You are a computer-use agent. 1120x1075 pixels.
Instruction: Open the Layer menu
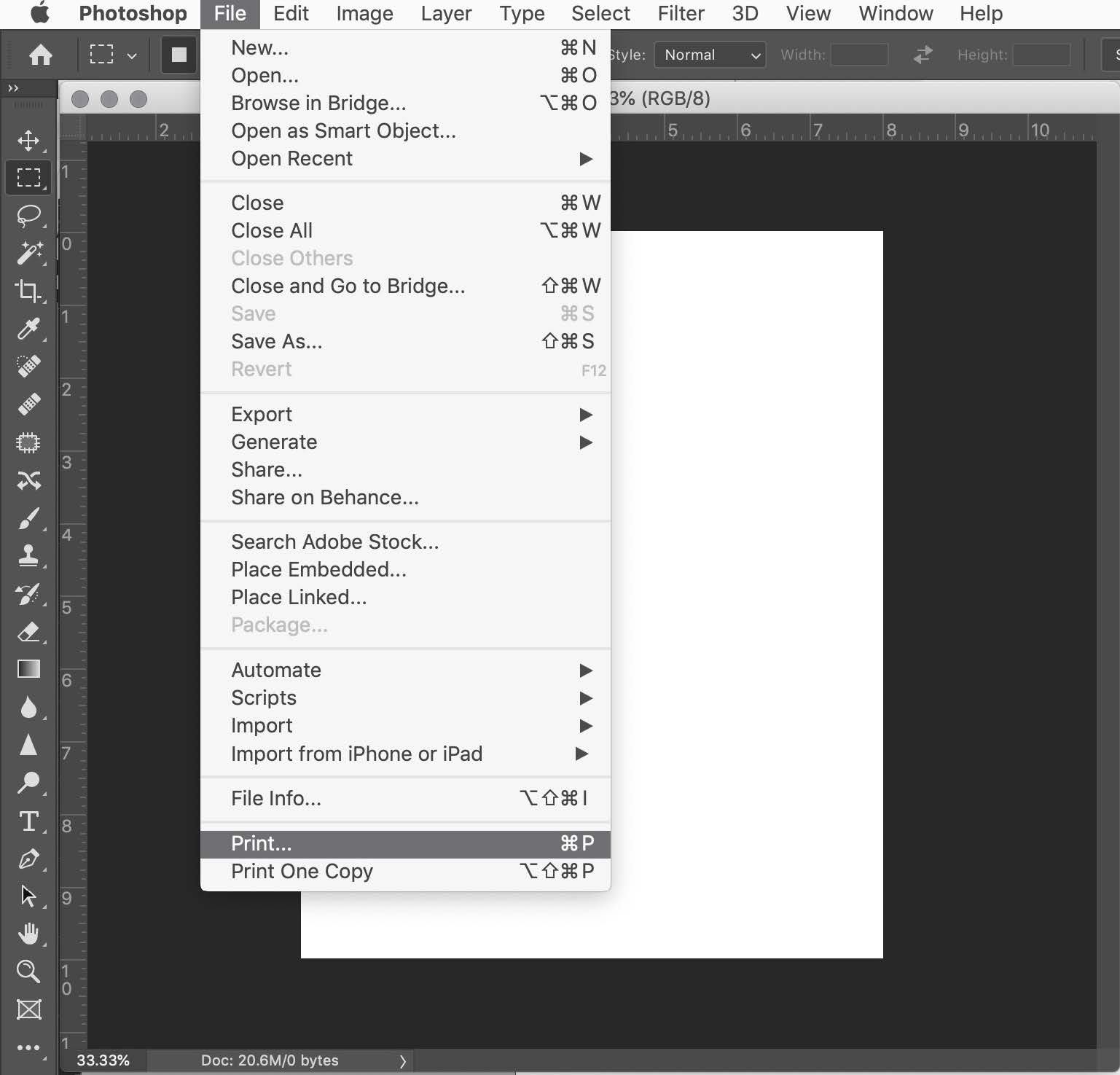(x=446, y=13)
